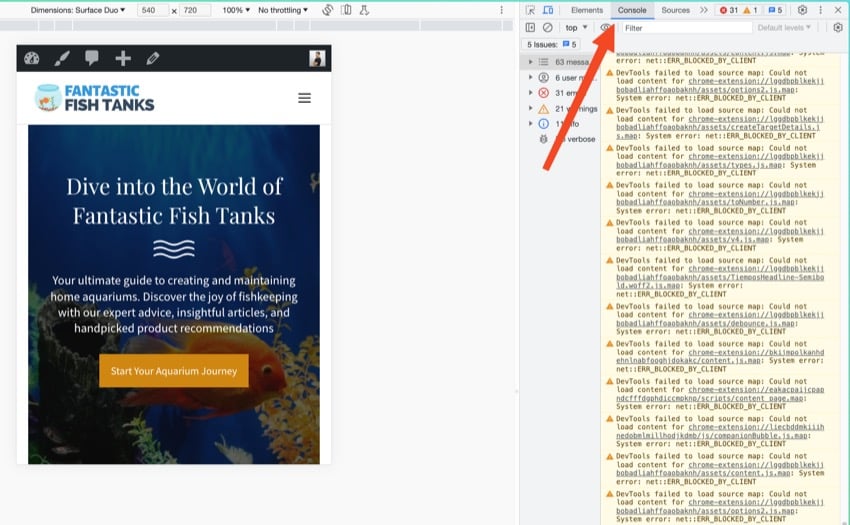Open the Default levels dropdown
Screen dimensions: 850x525
click(x=784, y=28)
